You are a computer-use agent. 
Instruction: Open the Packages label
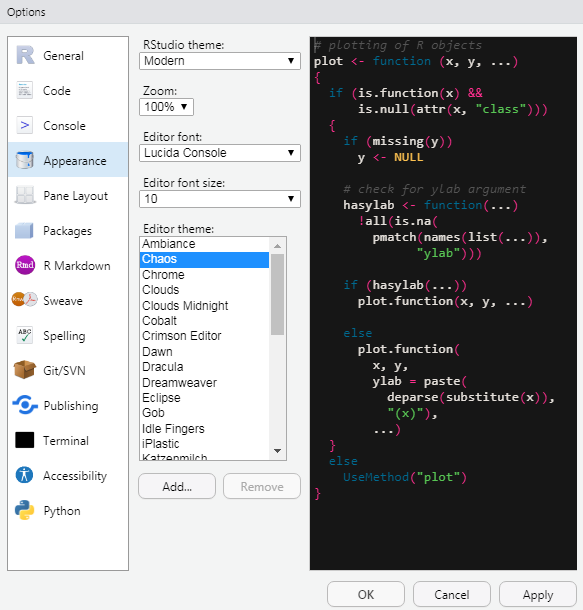point(67,231)
